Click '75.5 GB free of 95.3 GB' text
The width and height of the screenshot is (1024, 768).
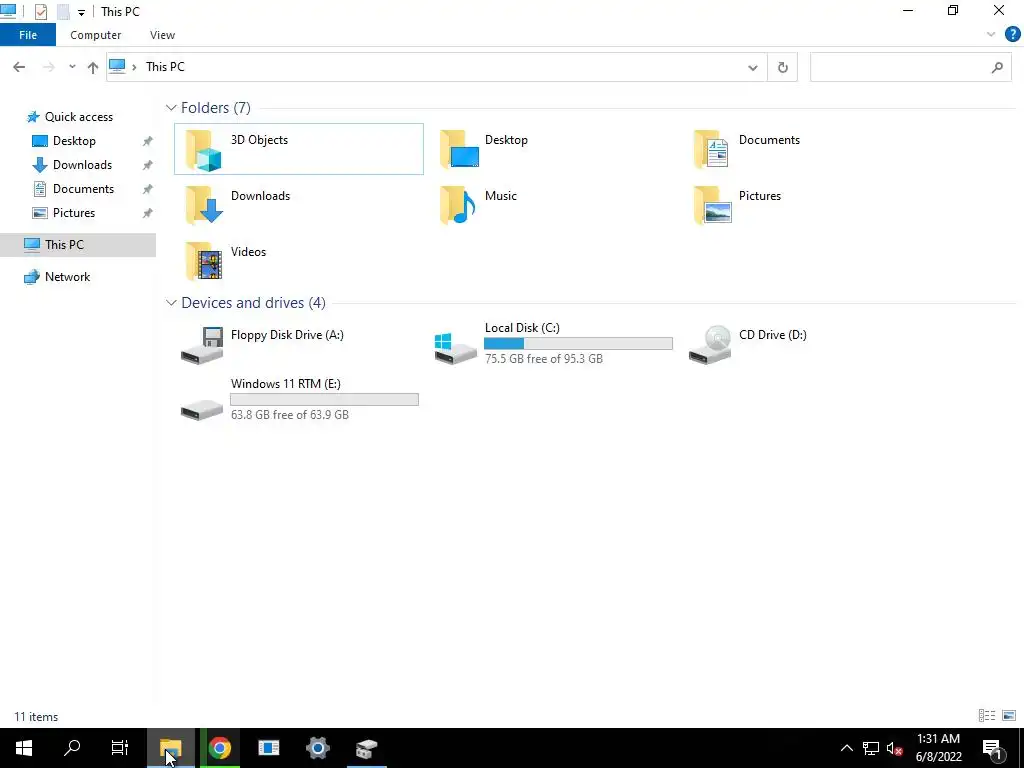click(x=543, y=359)
